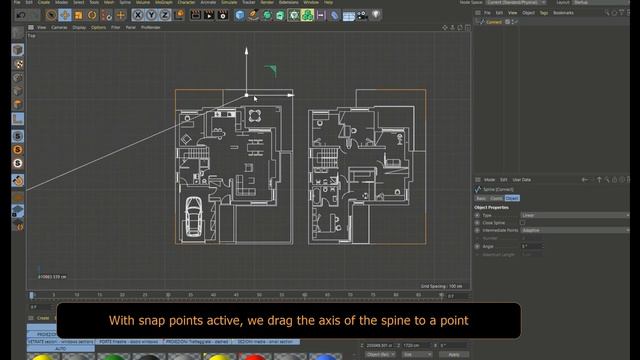
Task: Switch to Texture mode icon
Action: tap(18, 64)
